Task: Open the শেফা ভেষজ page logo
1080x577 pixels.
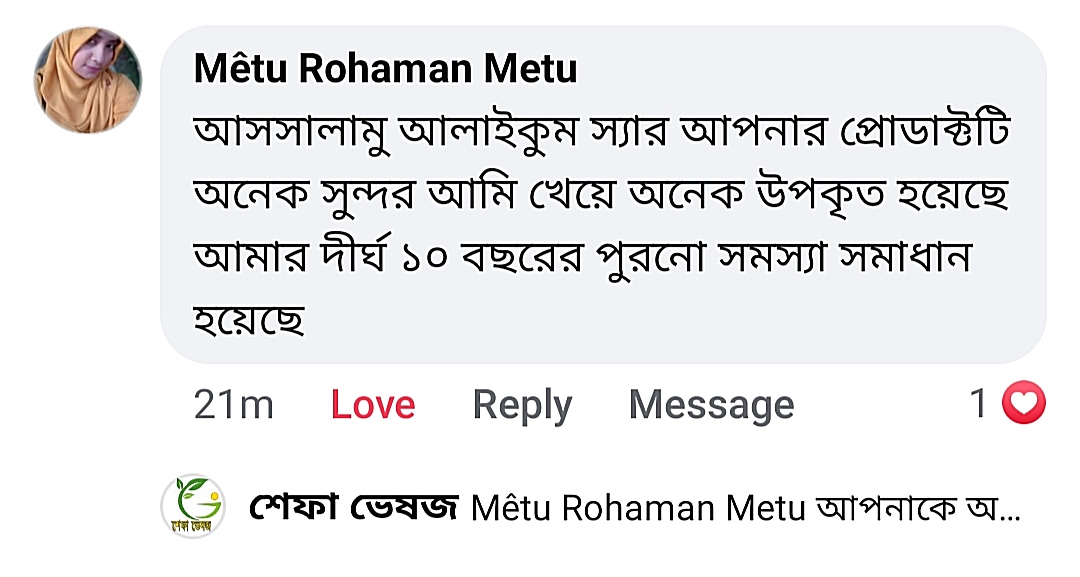Action: click(193, 506)
